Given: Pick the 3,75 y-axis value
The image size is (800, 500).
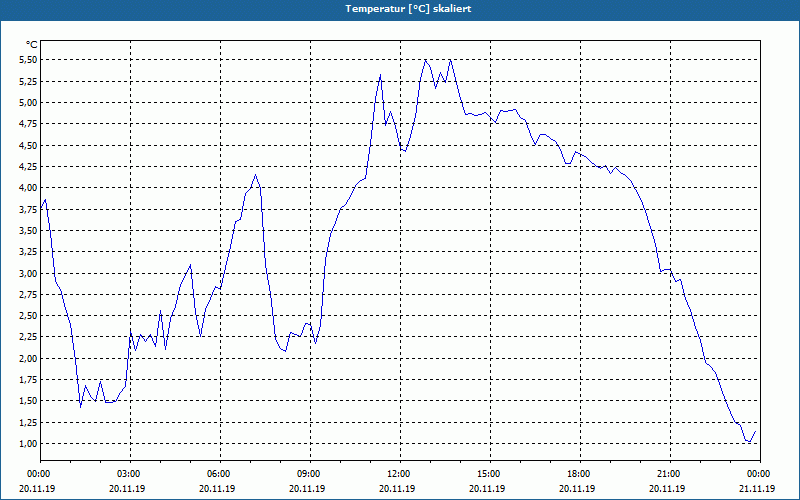Looking at the screenshot, I should coord(28,209).
